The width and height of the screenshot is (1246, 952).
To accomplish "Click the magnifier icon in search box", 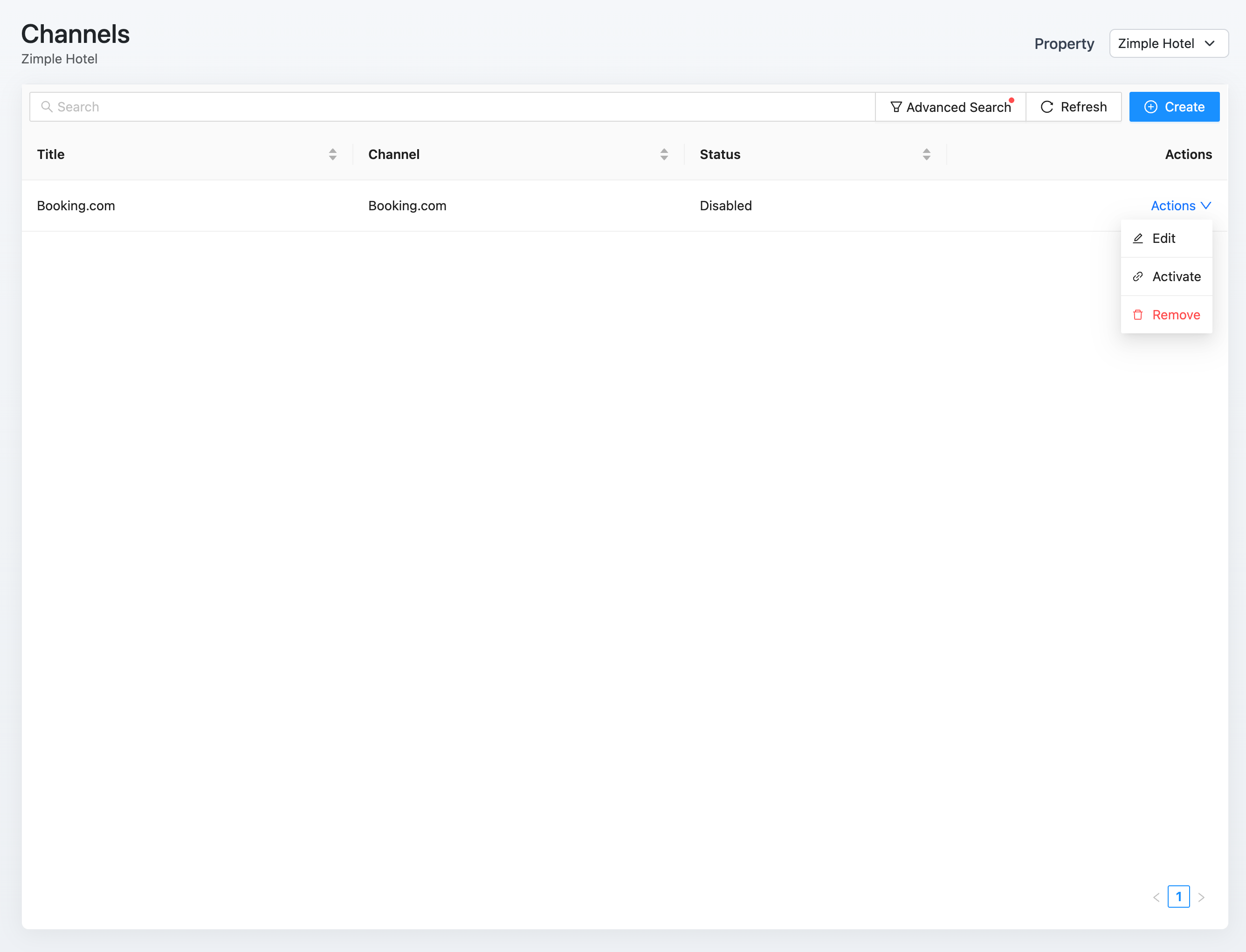I will click(47, 107).
